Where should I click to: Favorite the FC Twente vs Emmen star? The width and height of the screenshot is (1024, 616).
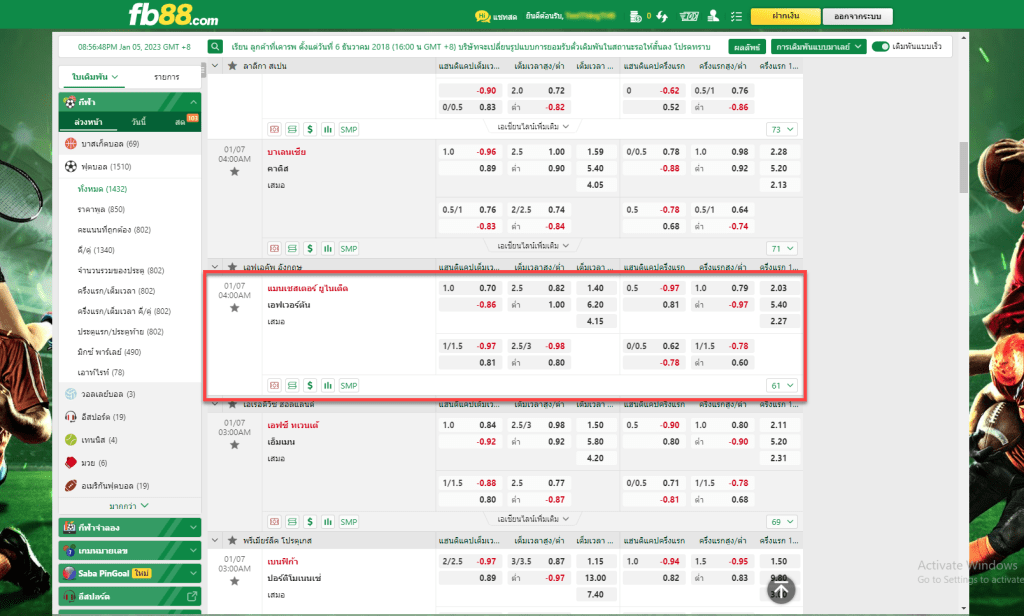[234, 445]
